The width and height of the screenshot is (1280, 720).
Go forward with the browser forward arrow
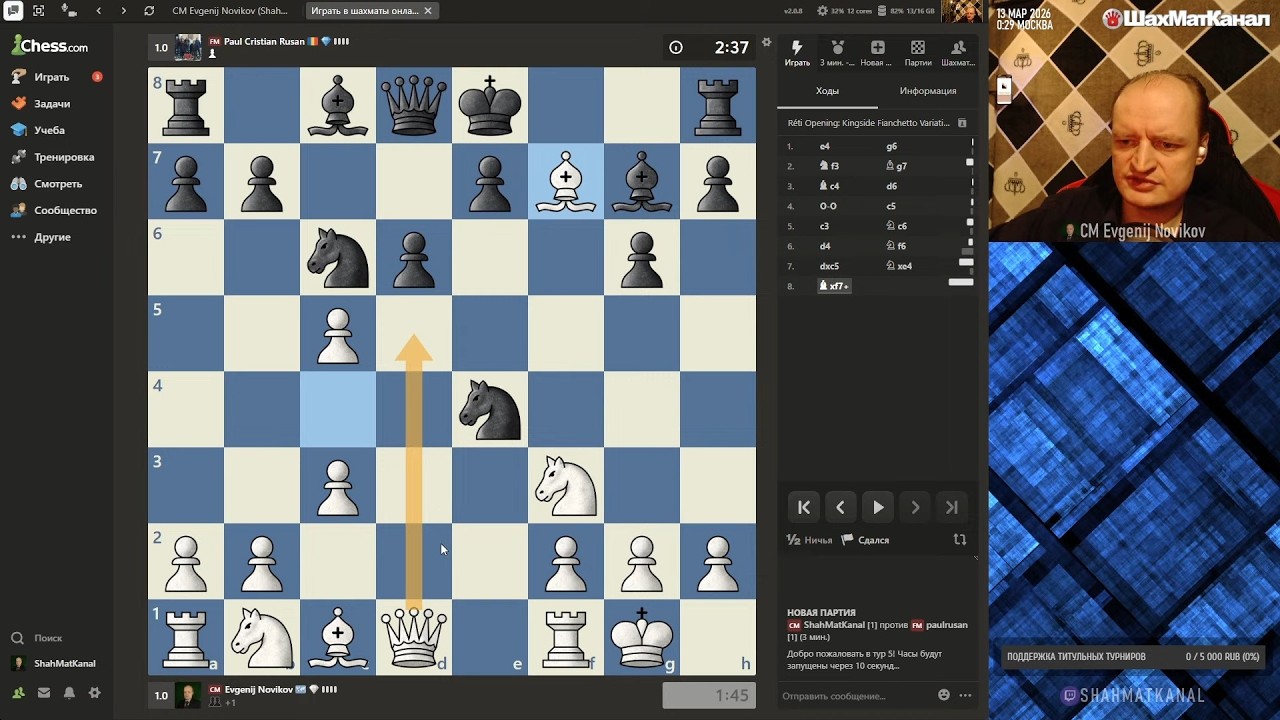(123, 11)
